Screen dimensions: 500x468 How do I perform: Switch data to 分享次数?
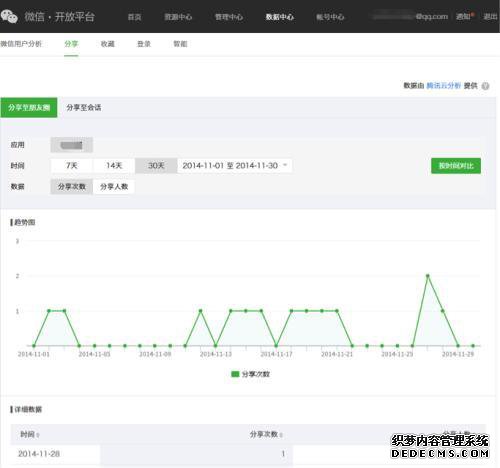72,187
